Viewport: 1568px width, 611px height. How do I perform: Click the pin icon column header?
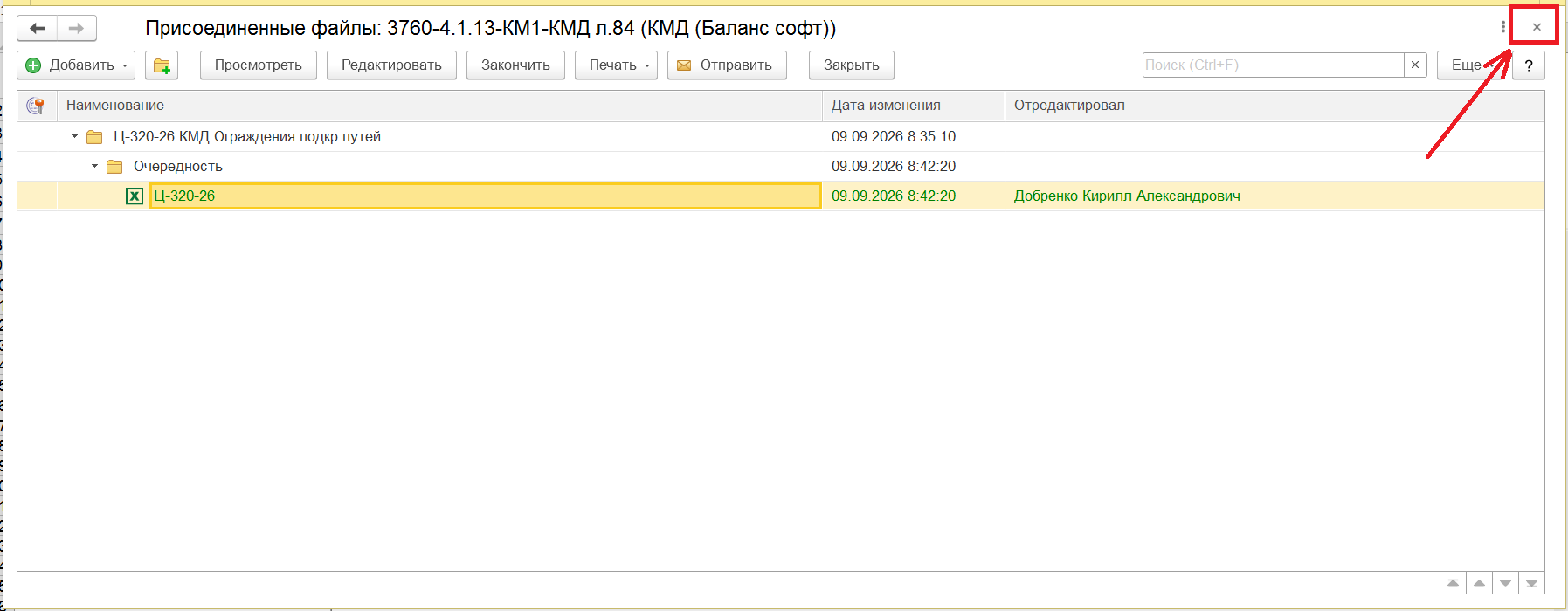point(36,106)
